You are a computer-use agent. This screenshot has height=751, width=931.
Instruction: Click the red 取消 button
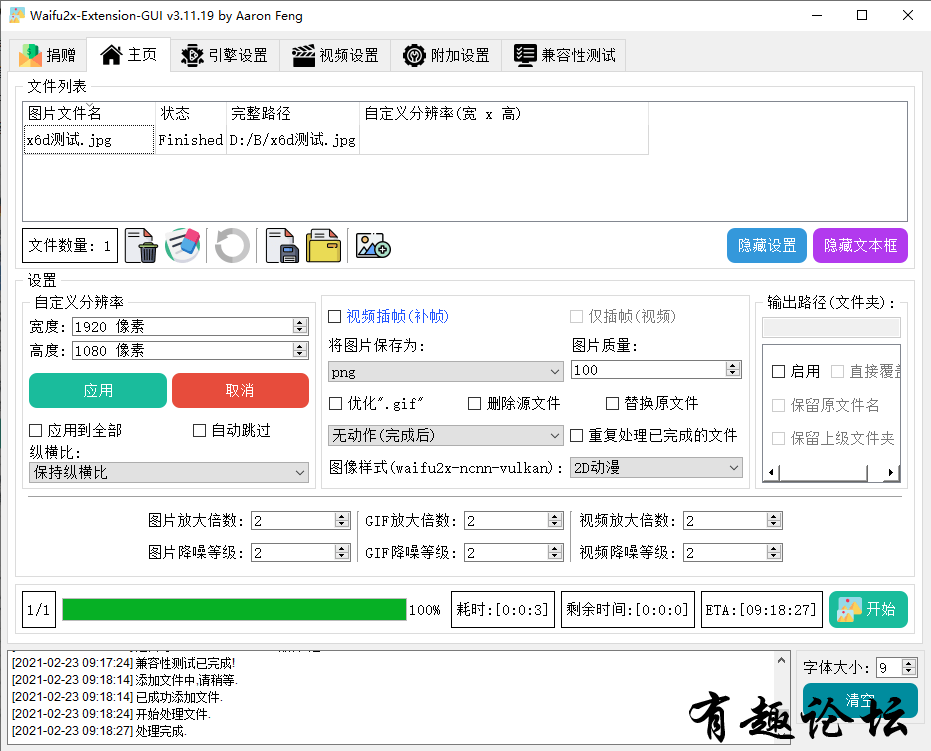tap(240, 390)
